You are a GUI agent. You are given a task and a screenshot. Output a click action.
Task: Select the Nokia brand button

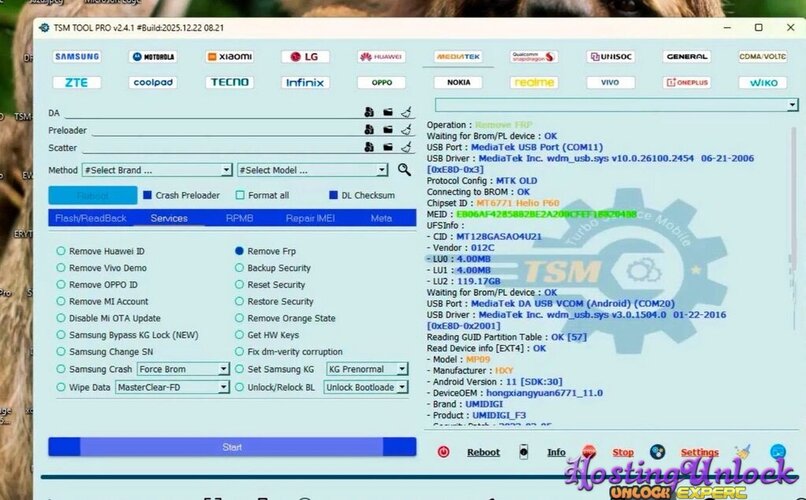click(x=457, y=82)
